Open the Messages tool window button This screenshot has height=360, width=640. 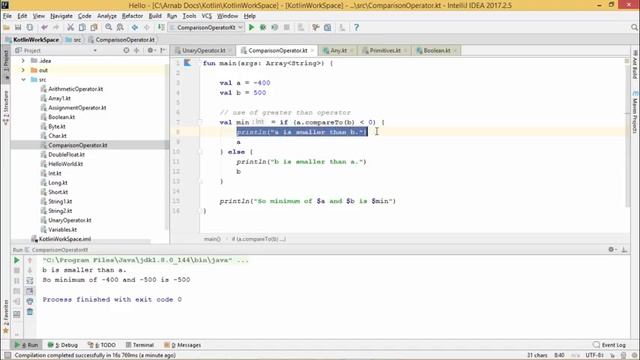[182, 345]
